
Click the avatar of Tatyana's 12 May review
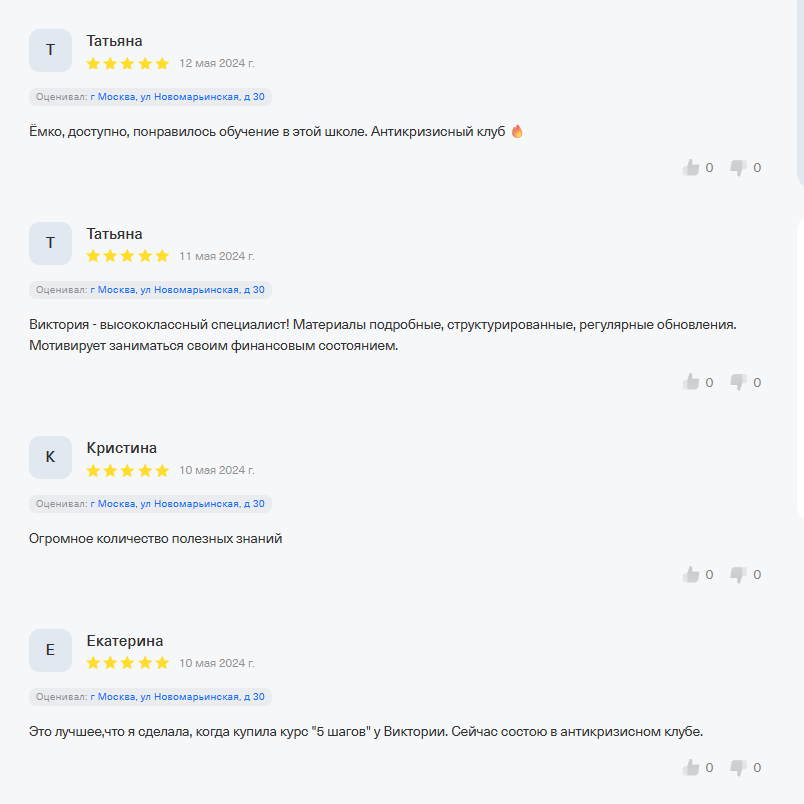point(50,50)
